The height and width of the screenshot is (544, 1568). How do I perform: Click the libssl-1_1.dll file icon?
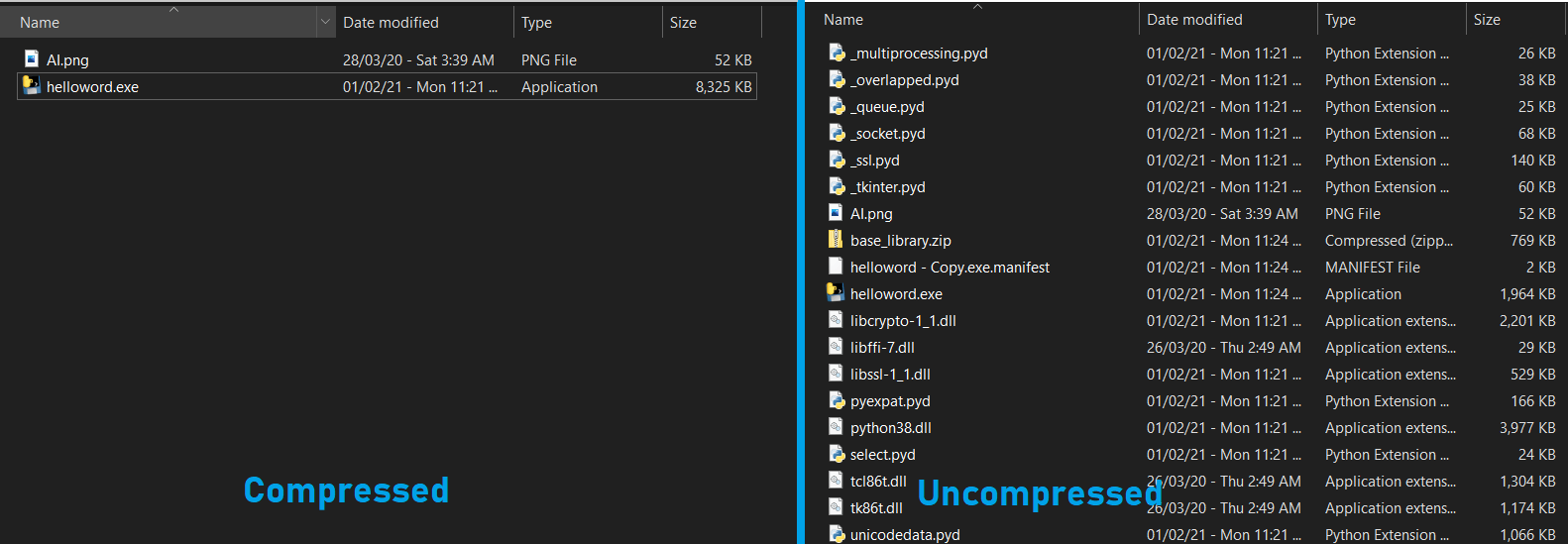[x=837, y=374]
